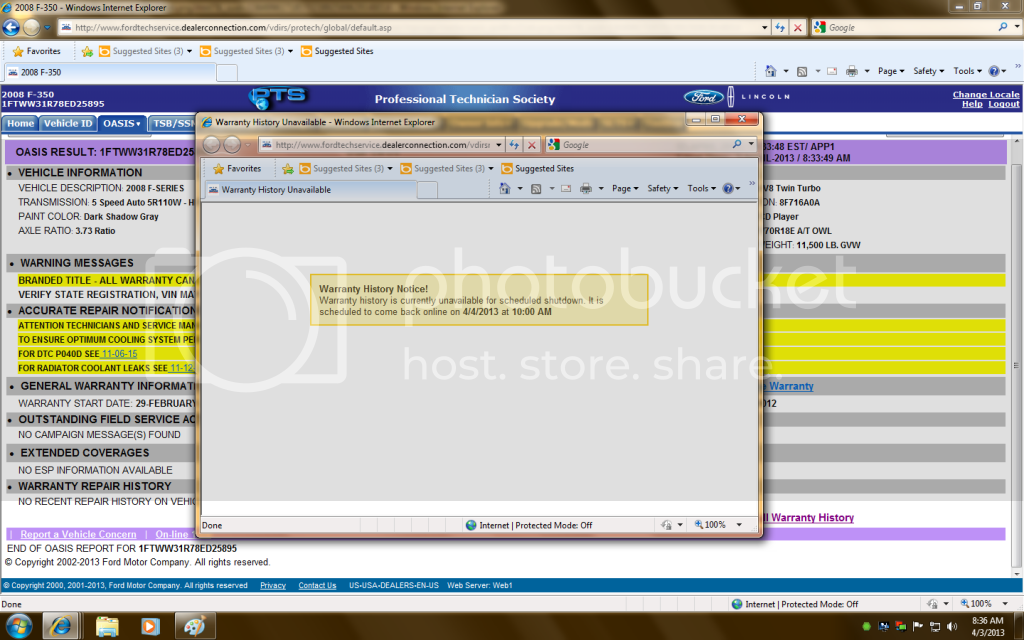Open the Contact Us footer link

(x=317, y=586)
